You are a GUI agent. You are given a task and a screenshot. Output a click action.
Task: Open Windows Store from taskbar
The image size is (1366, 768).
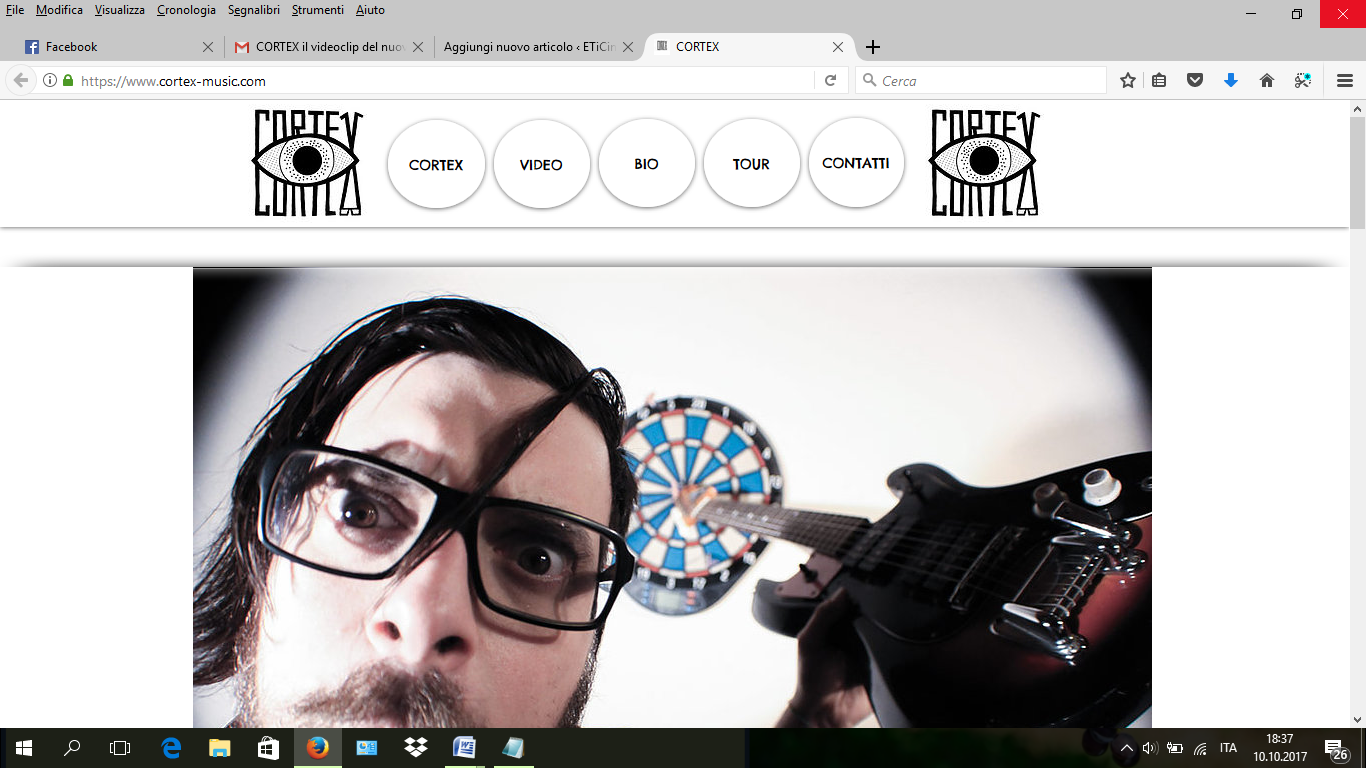[269, 748]
